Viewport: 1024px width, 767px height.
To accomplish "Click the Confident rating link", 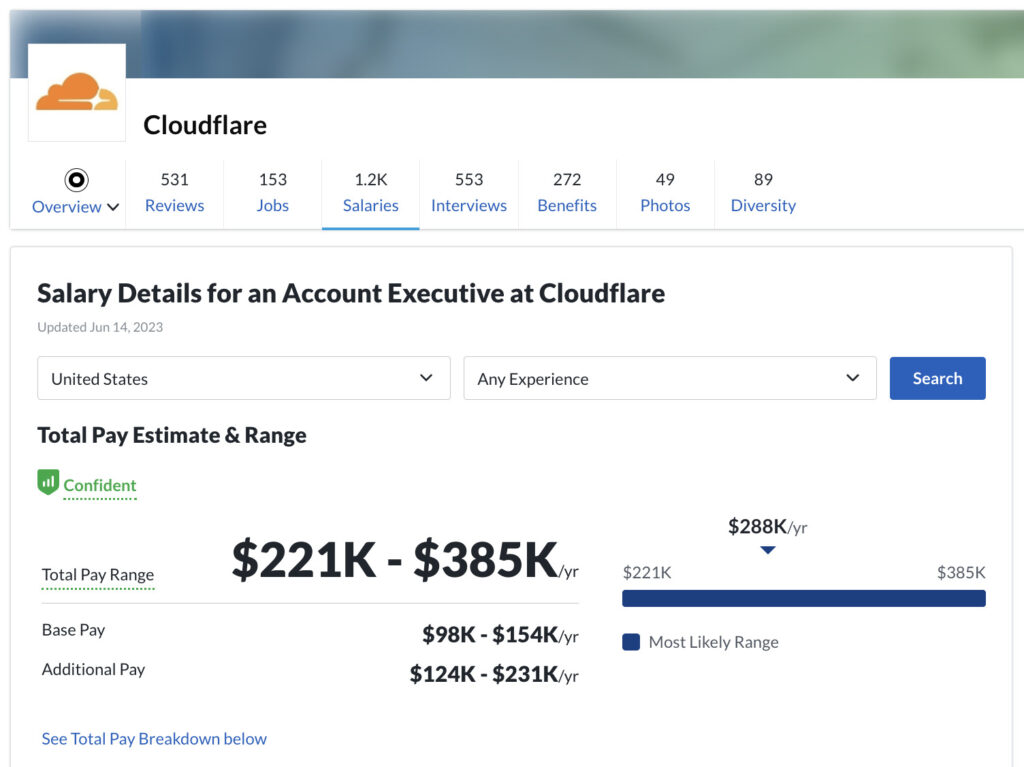I will pos(100,485).
